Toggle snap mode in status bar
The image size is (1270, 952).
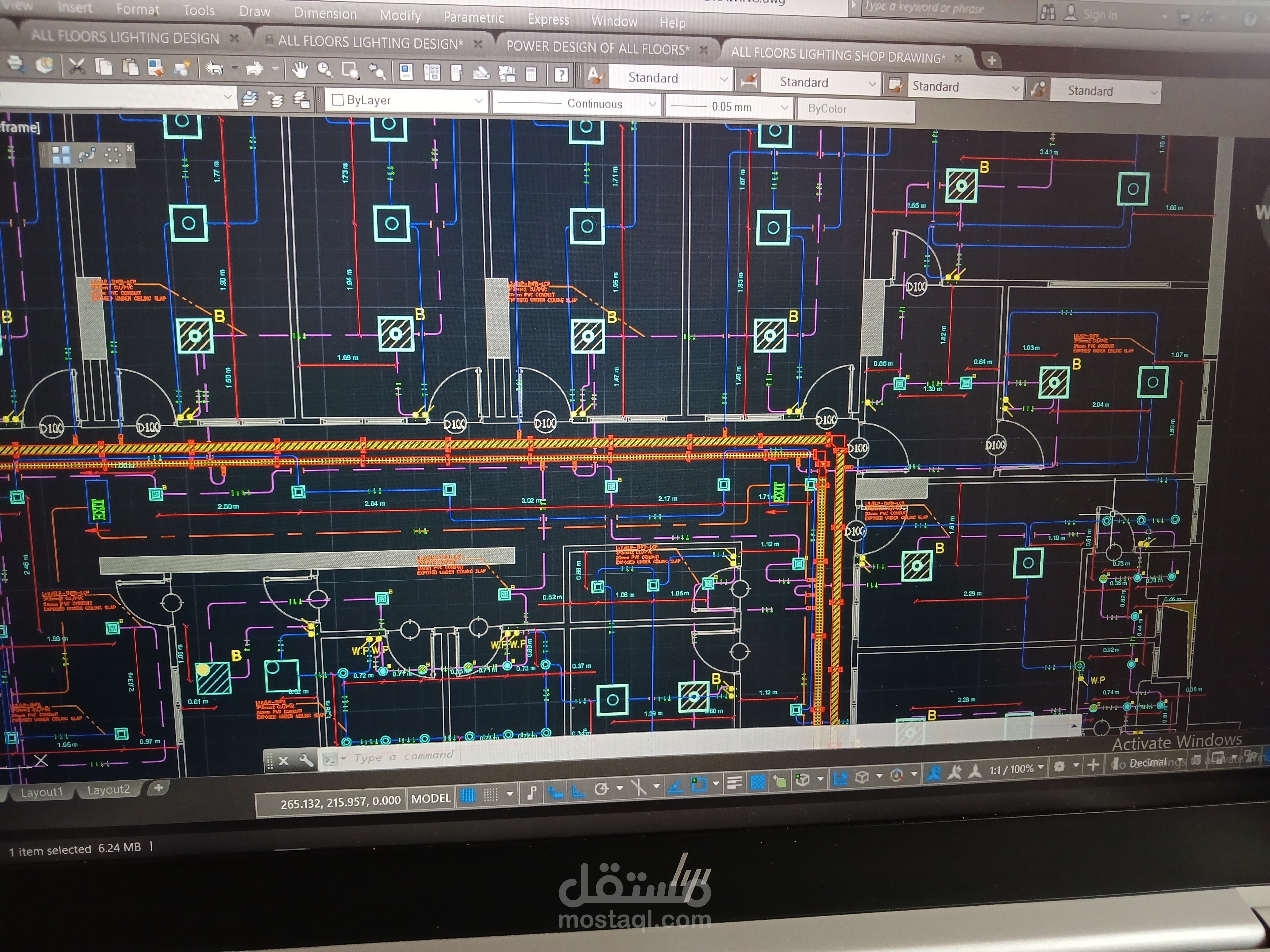(x=491, y=795)
